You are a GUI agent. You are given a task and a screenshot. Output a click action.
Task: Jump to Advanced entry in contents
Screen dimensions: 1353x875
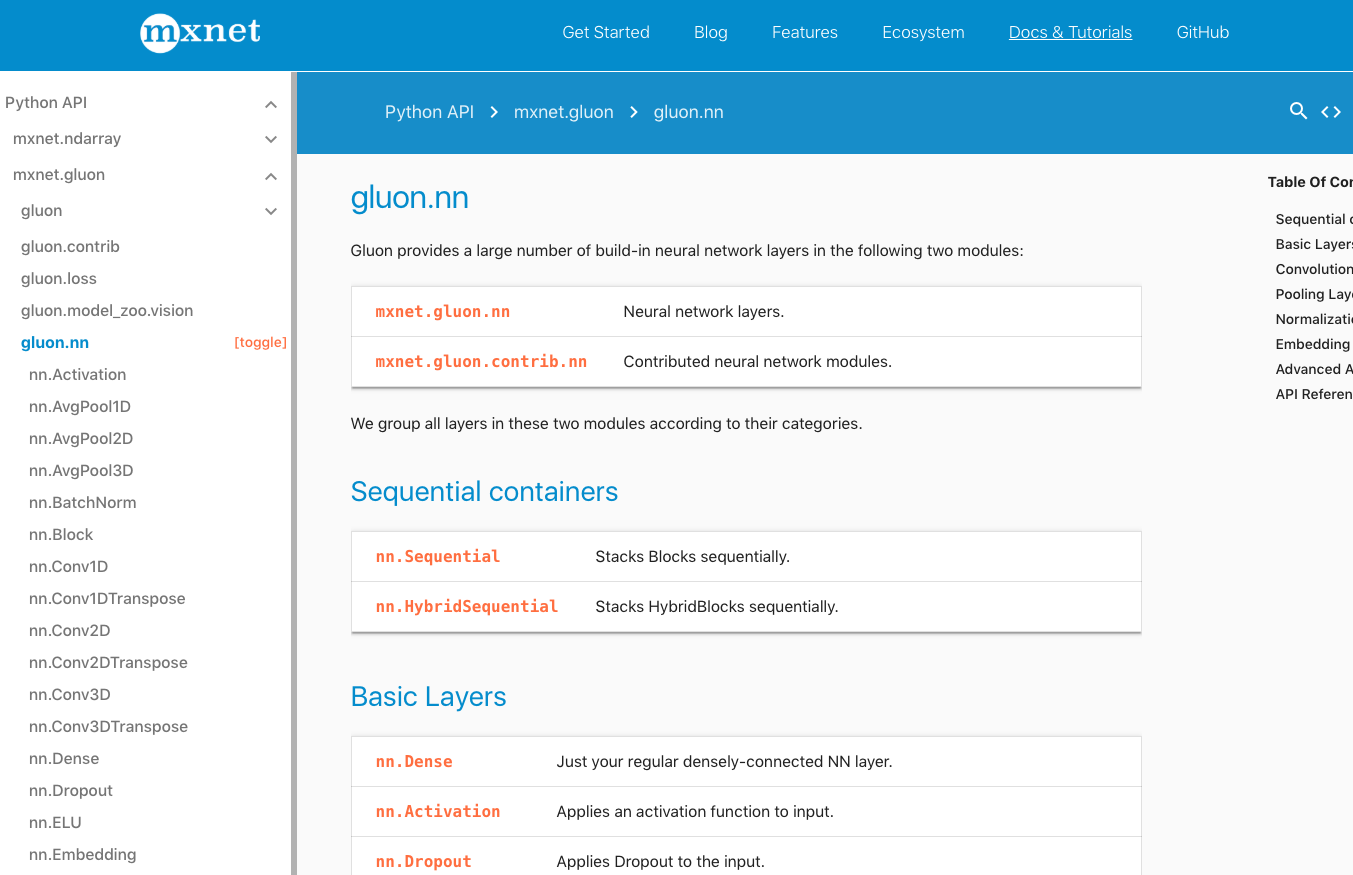(x=1314, y=369)
